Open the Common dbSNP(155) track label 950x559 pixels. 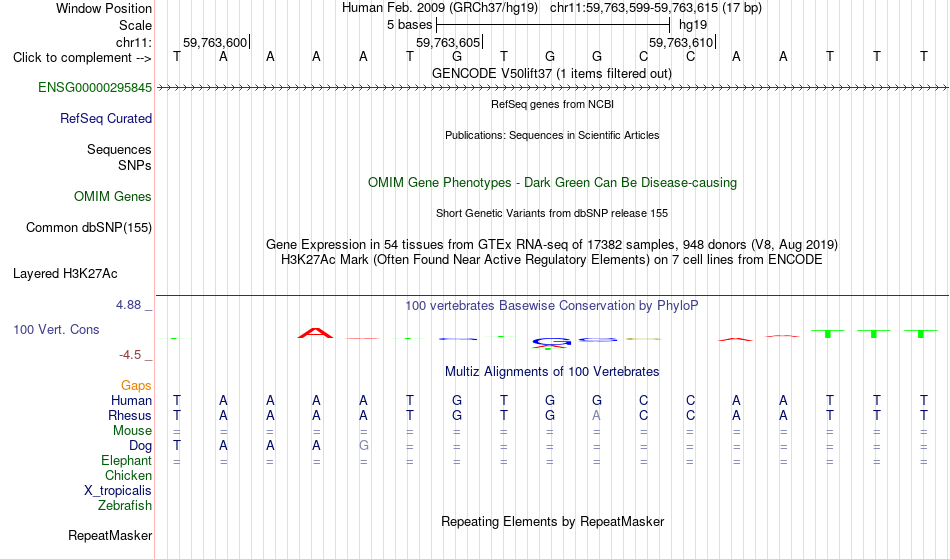pos(89,228)
